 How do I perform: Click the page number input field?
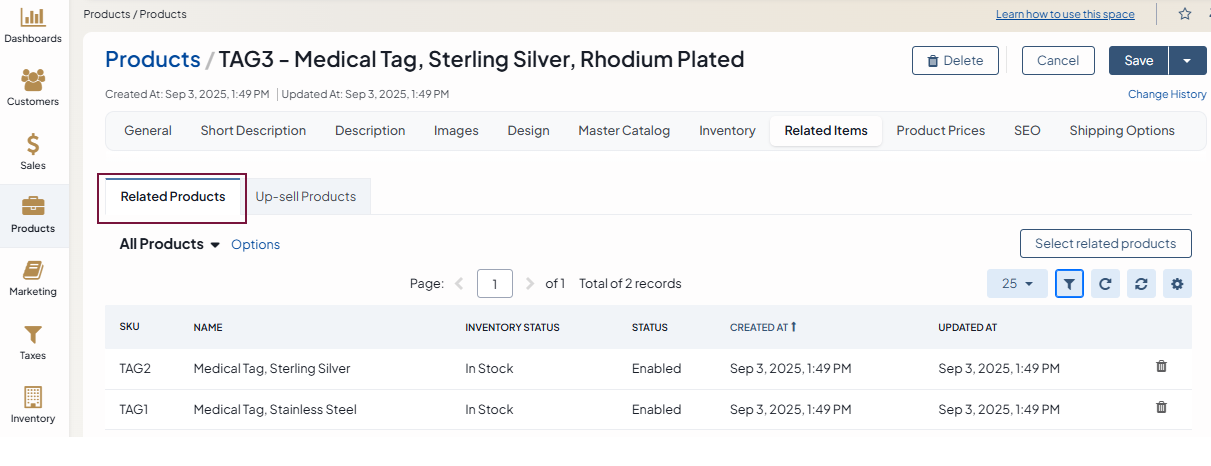(x=495, y=284)
